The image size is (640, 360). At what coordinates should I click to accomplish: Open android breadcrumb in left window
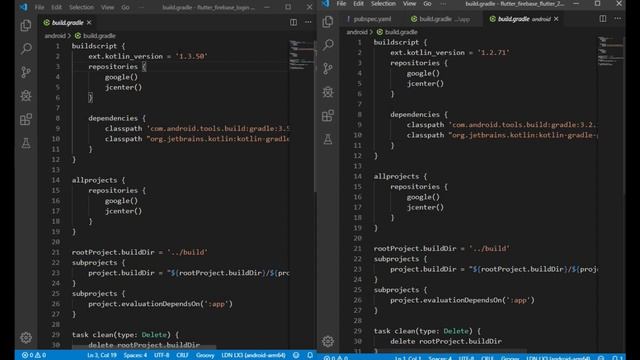pos(55,36)
